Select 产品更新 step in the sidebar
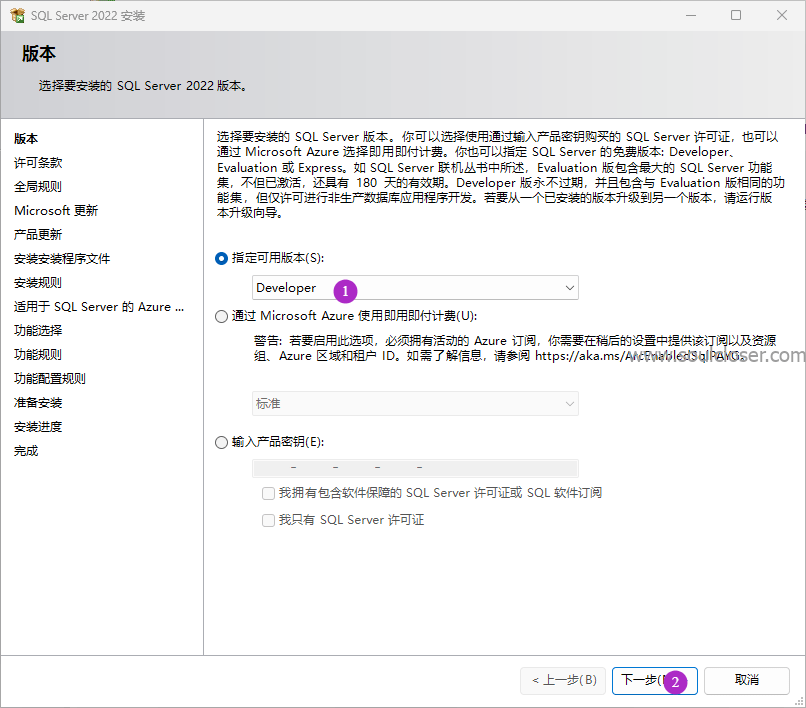The width and height of the screenshot is (806, 708). [x=38, y=235]
